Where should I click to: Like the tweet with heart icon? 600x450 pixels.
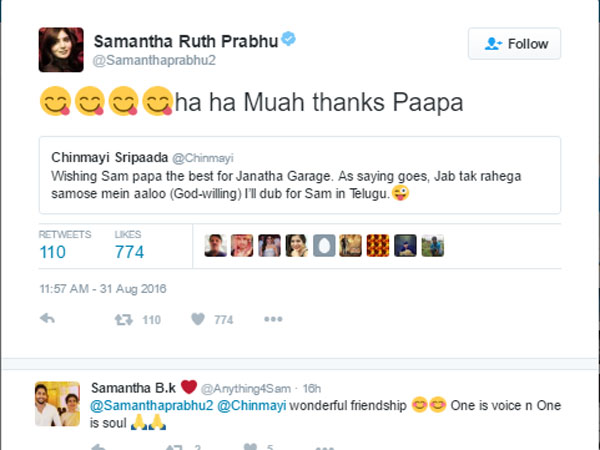tap(198, 319)
